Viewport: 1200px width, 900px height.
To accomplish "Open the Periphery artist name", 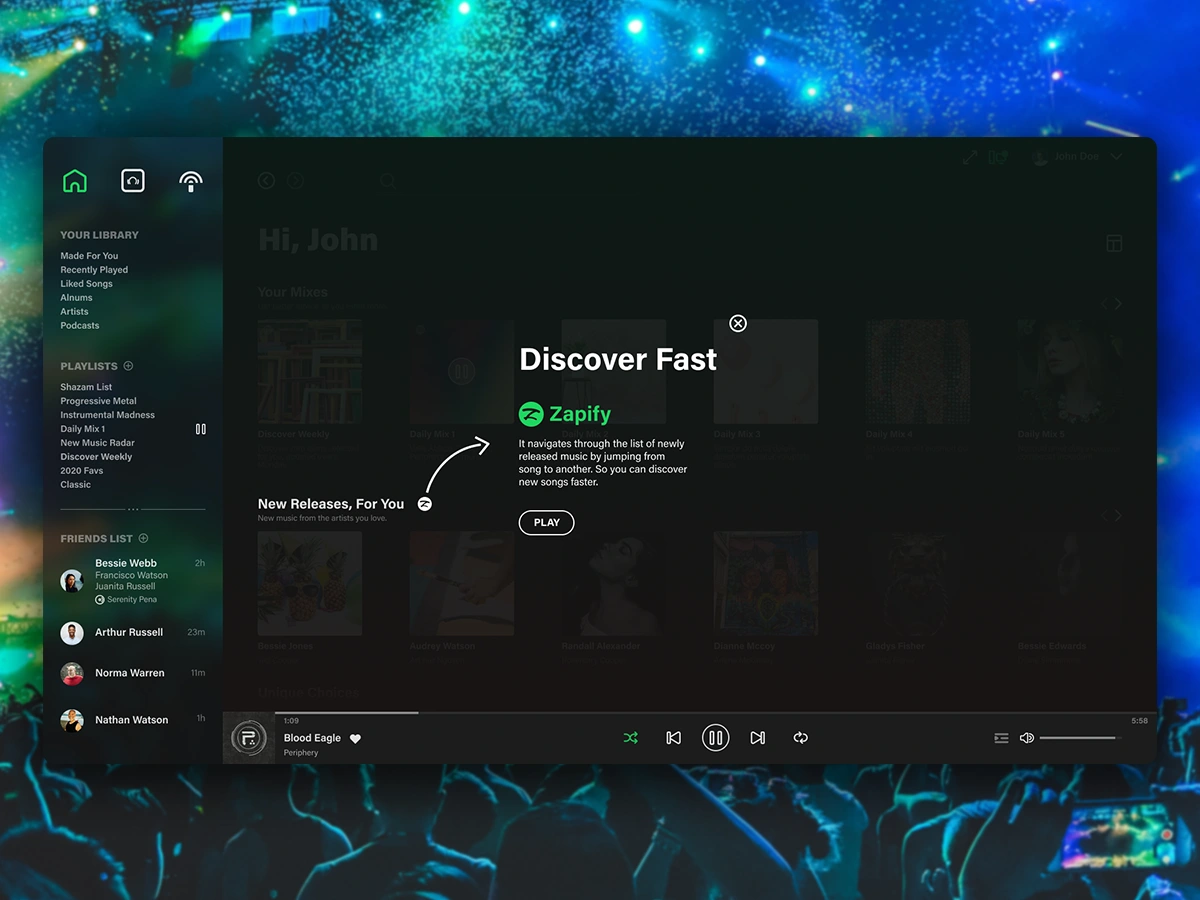I will tap(301, 753).
